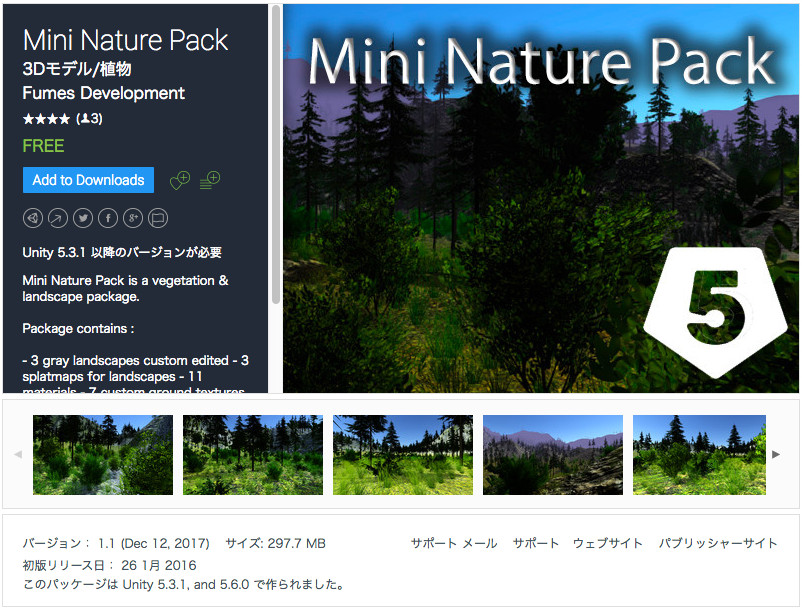Image resolution: width=802 pixels, height=610 pixels.
Task: Open asset in Unity share icon
Action: [x=33, y=218]
